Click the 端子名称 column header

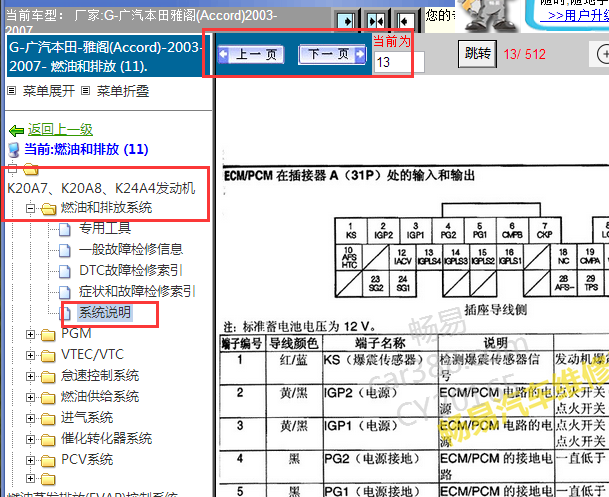pyautogui.click(x=380, y=343)
